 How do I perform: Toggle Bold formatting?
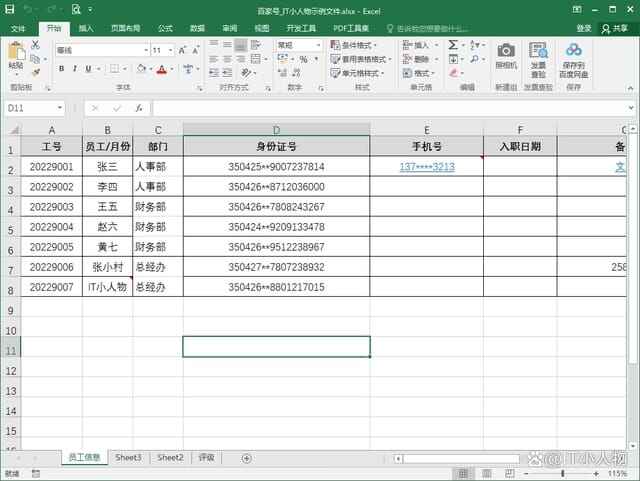pos(61,69)
